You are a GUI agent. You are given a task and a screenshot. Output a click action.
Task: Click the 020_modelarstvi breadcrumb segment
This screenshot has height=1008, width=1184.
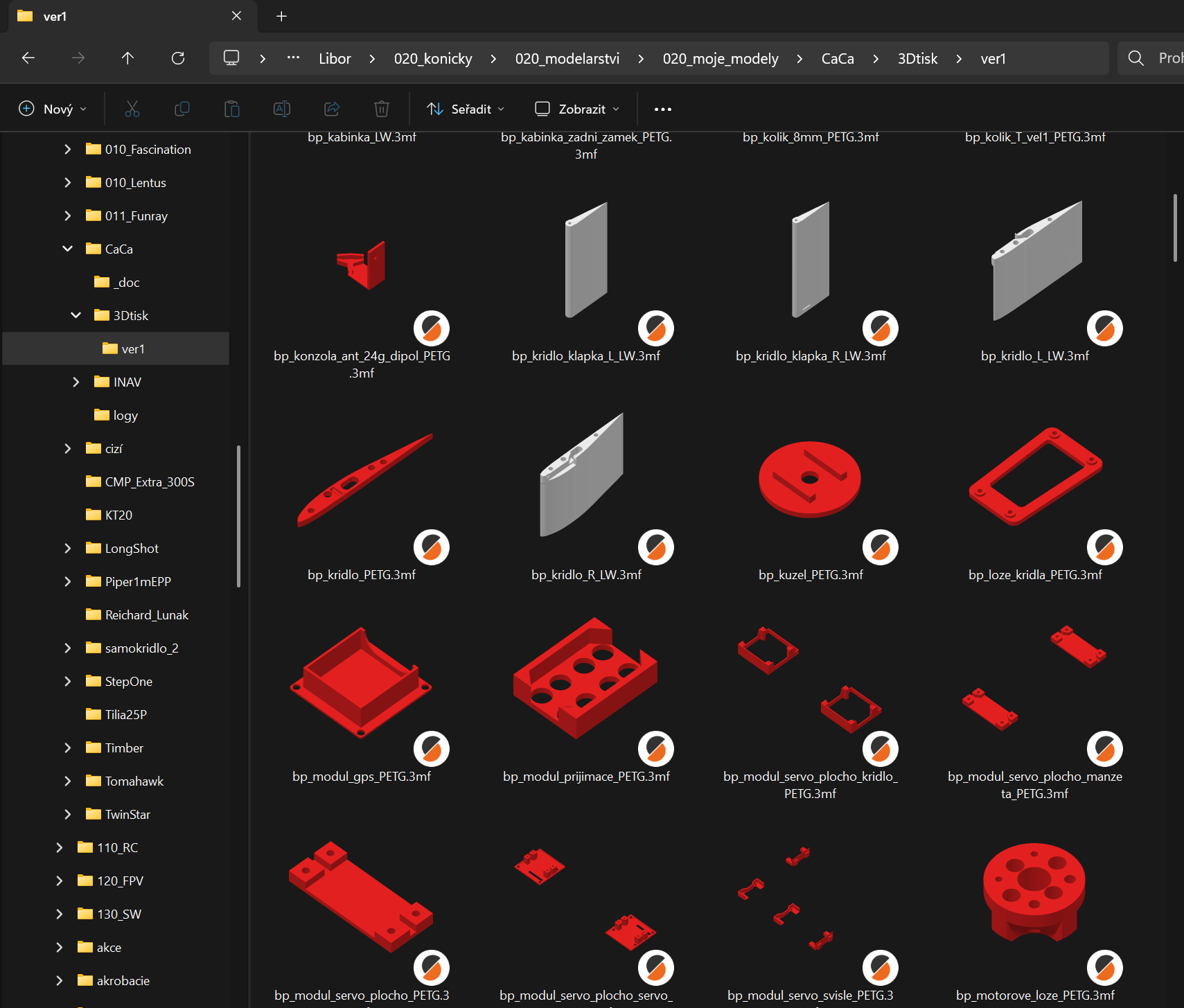pyautogui.click(x=567, y=58)
